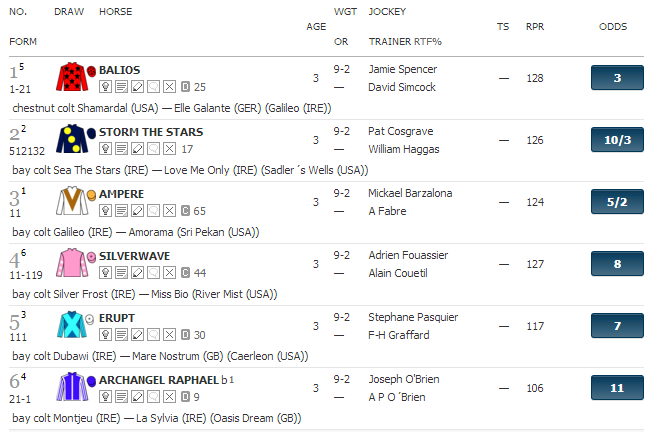Toggle the X cross-out box for Archangel Raphael
Screen dimensions: 651x432
169,397
